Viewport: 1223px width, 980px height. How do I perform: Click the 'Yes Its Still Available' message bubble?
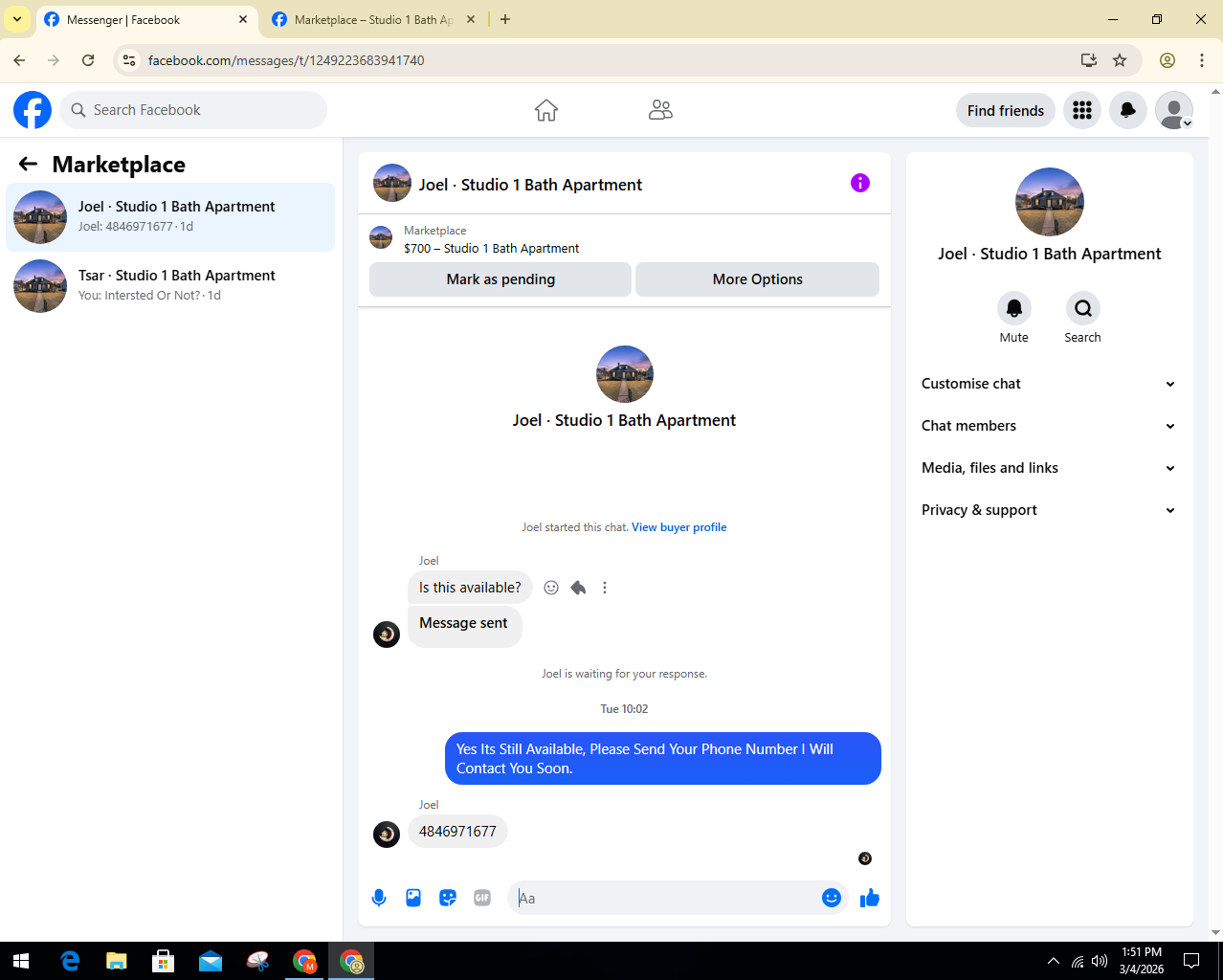point(663,759)
